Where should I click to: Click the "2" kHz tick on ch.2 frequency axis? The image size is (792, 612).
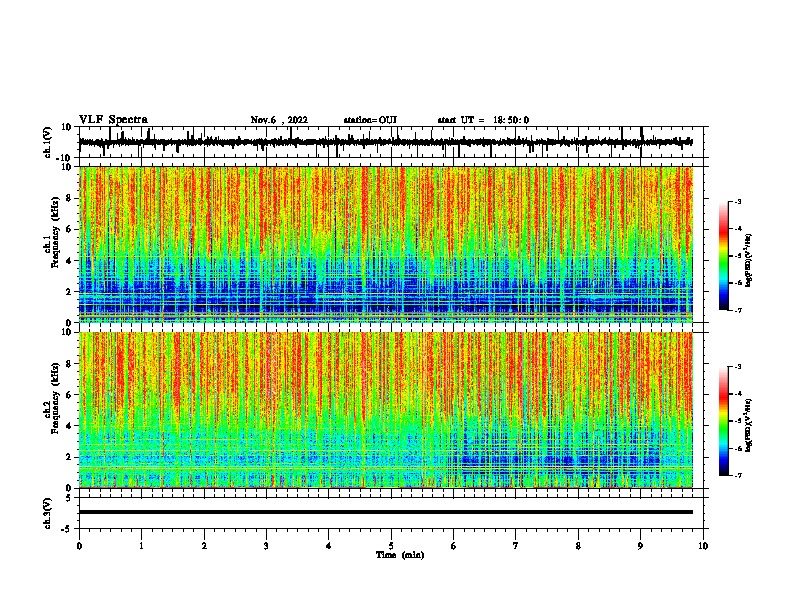tap(69, 457)
